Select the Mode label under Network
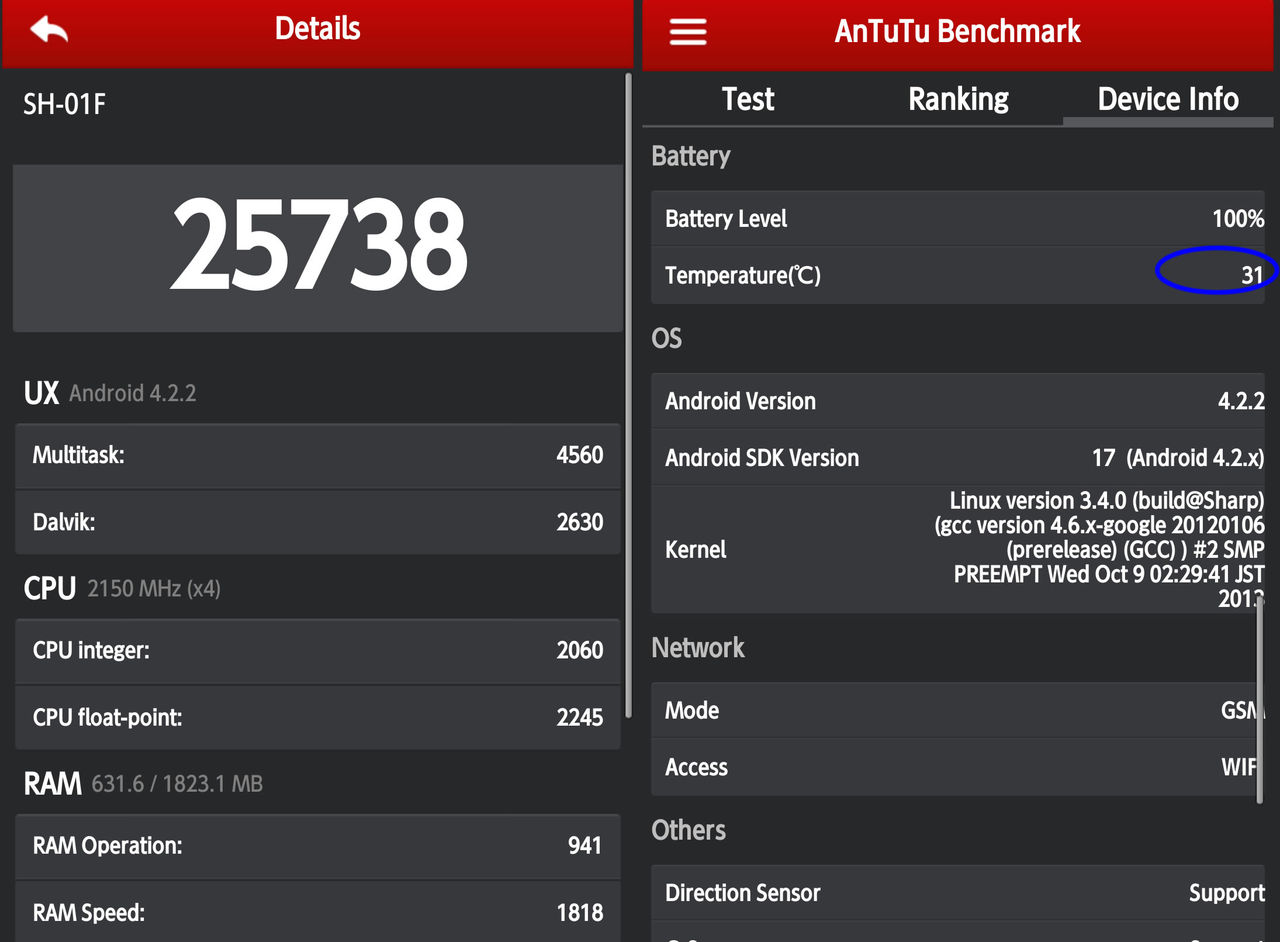1280x942 pixels. pos(692,710)
